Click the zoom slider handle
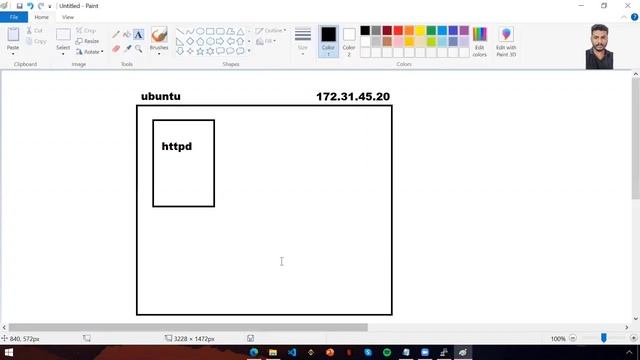Viewport: 640px width, 360px height. [x=604, y=338]
